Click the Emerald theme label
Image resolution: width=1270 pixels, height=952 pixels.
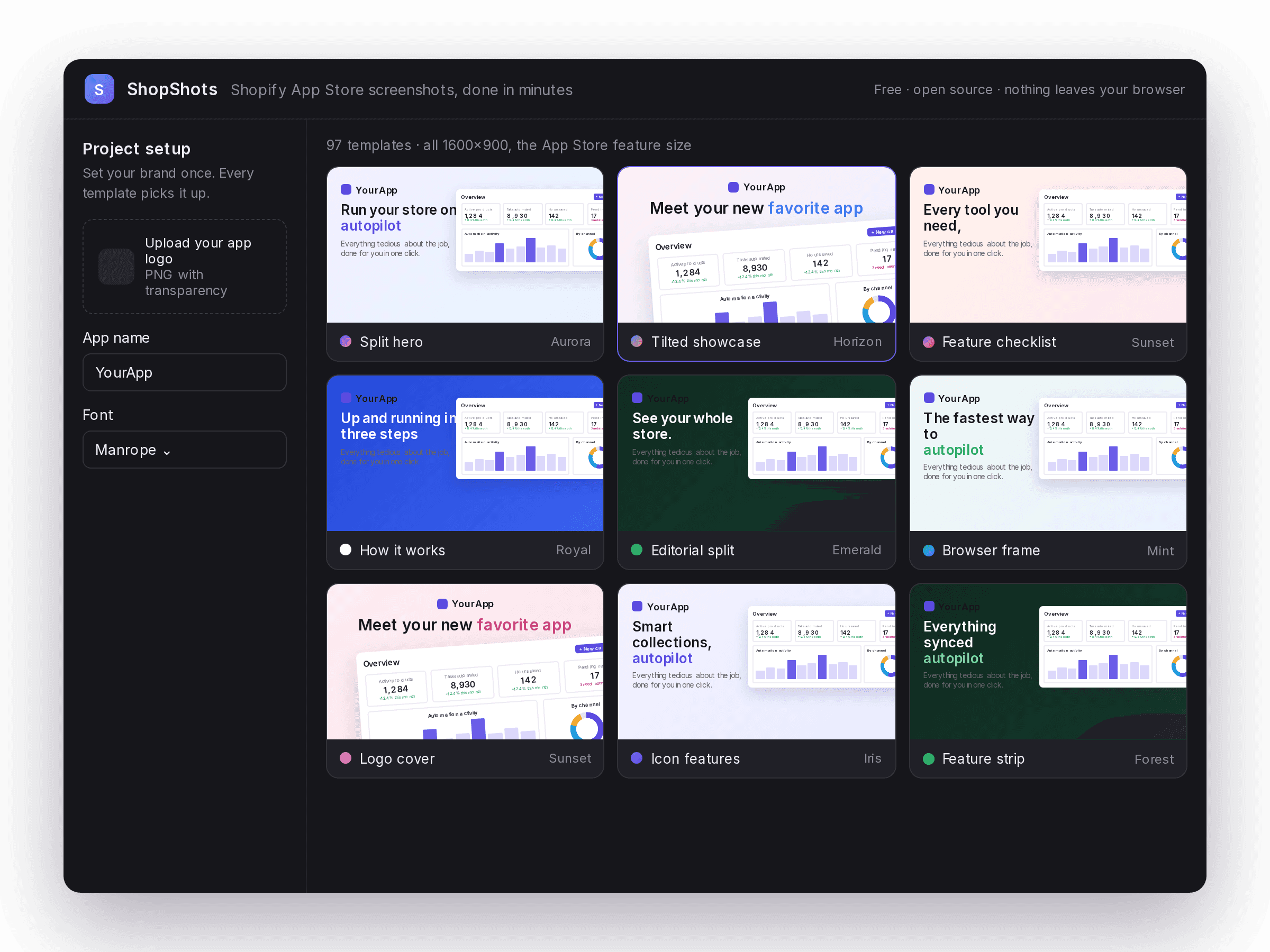857,550
